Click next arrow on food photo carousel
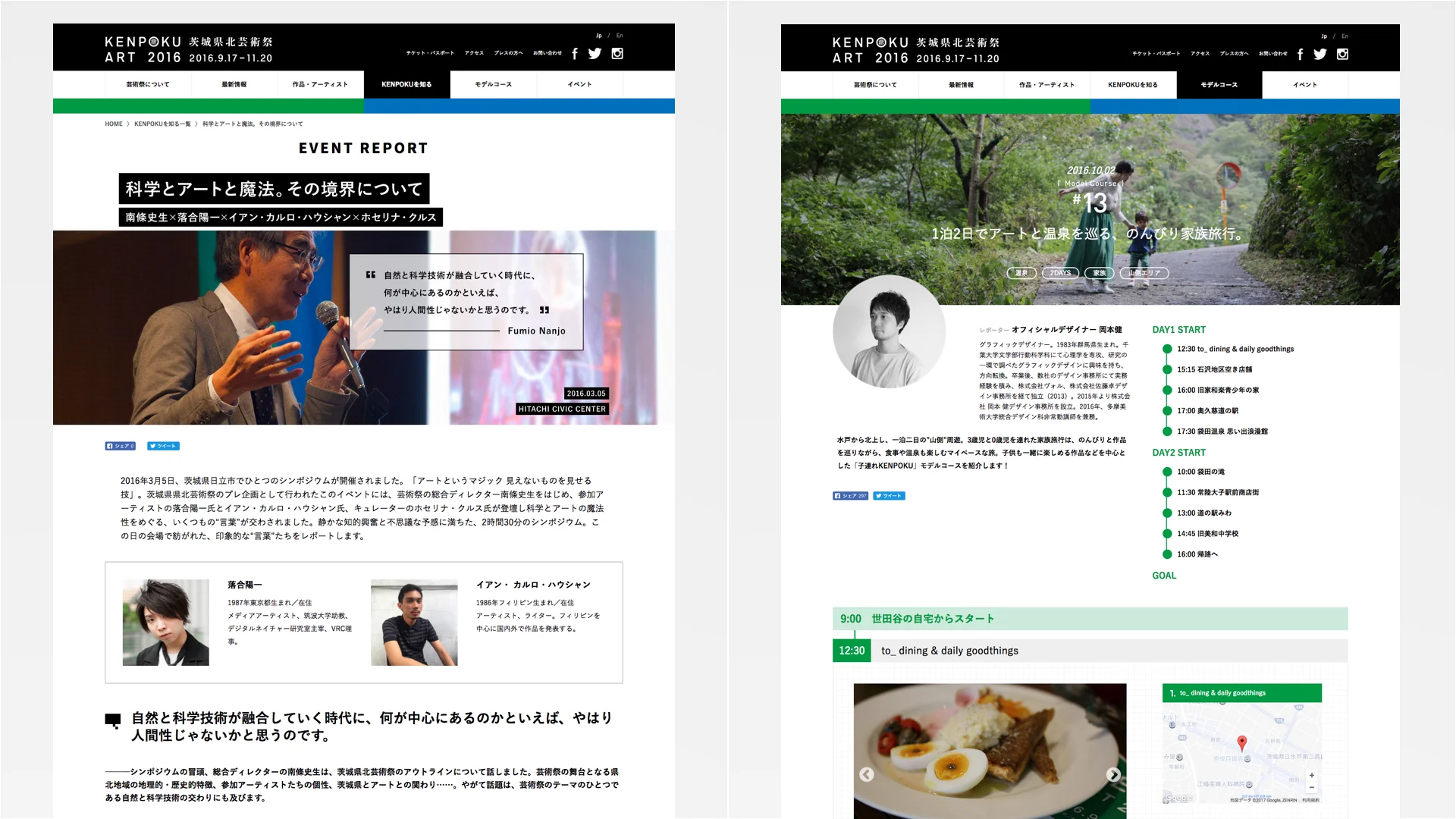This screenshot has width=1456, height=819. pyautogui.click(x=1112, y=774)
